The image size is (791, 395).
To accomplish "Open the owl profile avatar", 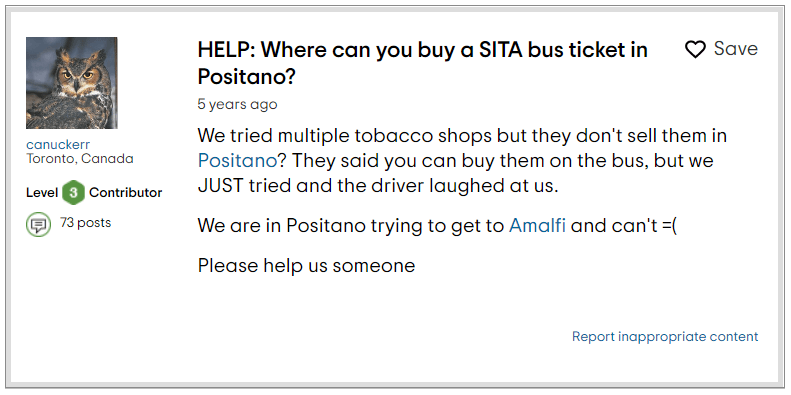I will pos(72,83).
